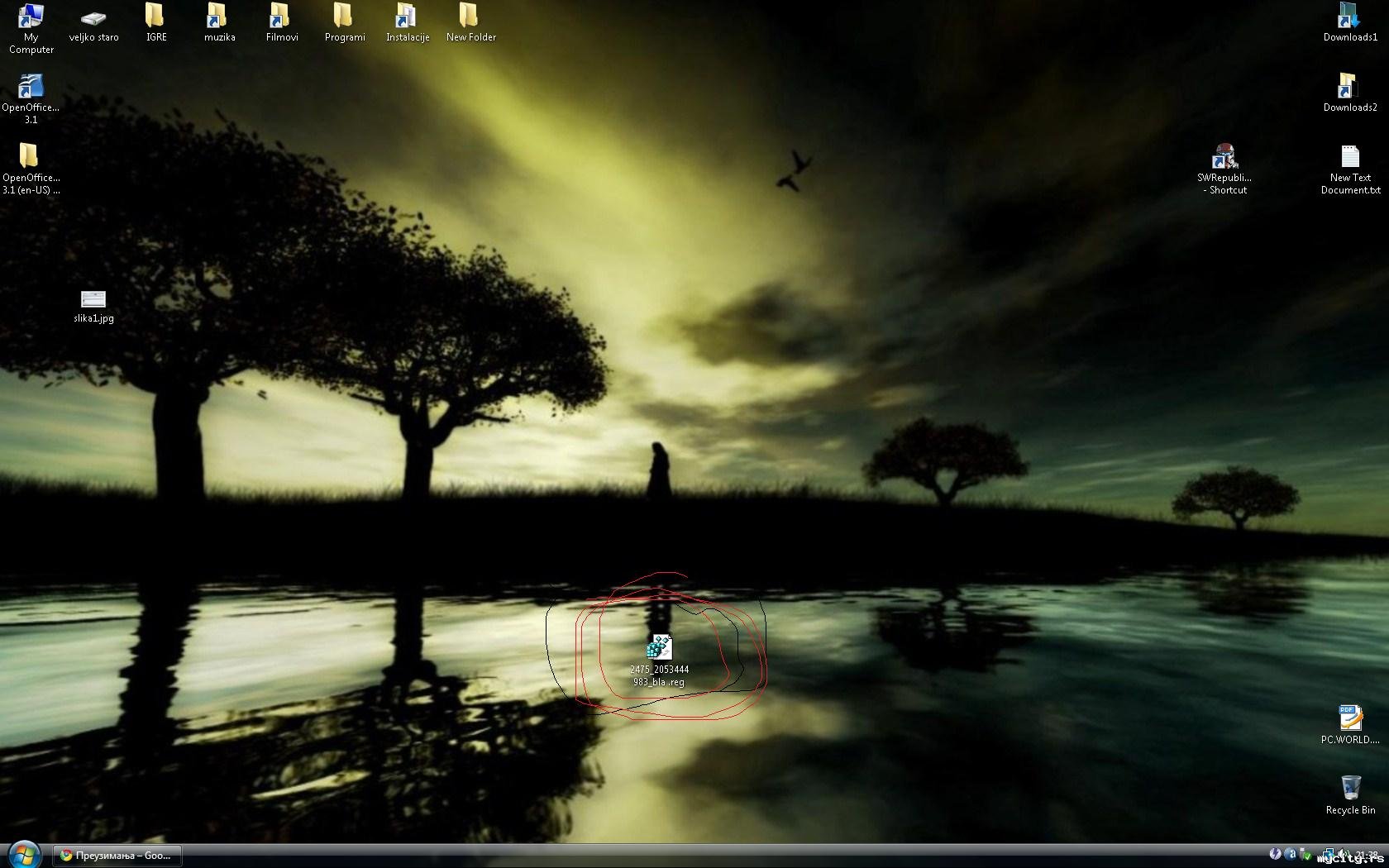The image size is (1389, 868).
Task: Click the Recycle Bin icon
Action: click(1350, 795)
